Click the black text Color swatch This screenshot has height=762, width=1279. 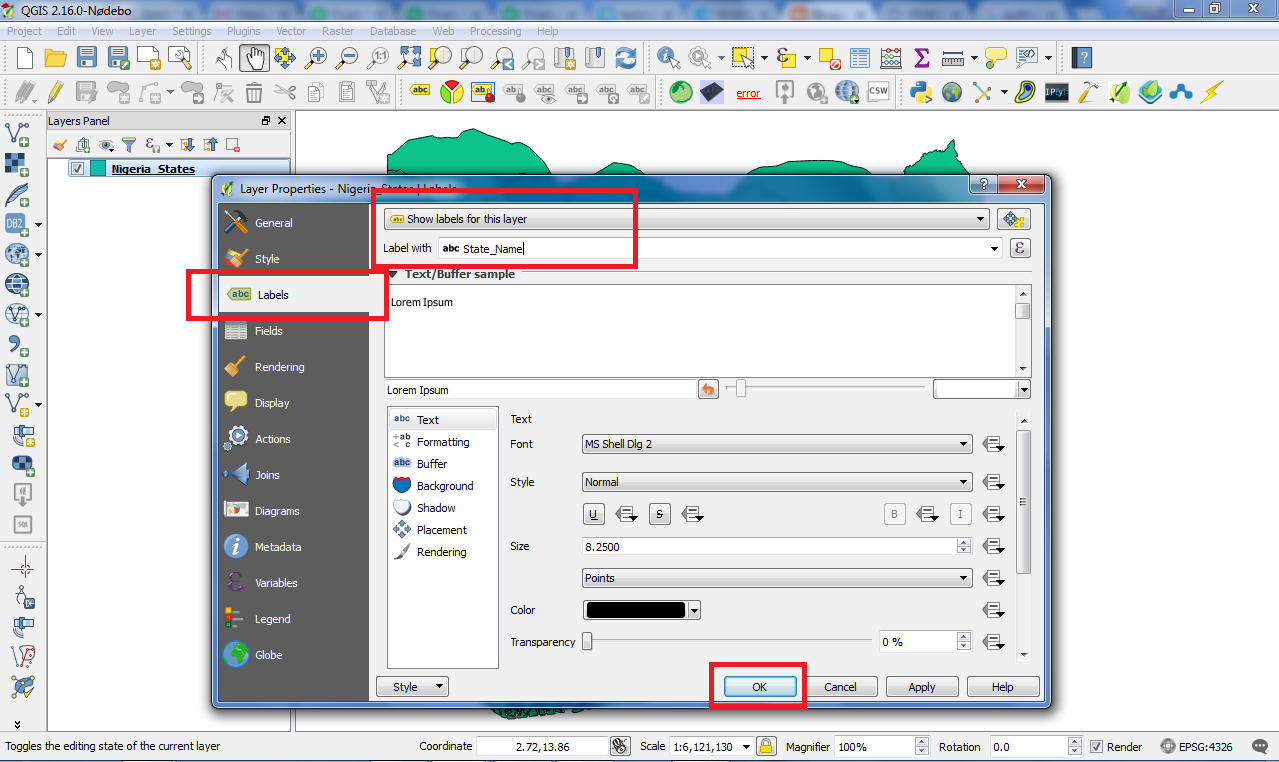pyautogui.click(x=636, y=610)
